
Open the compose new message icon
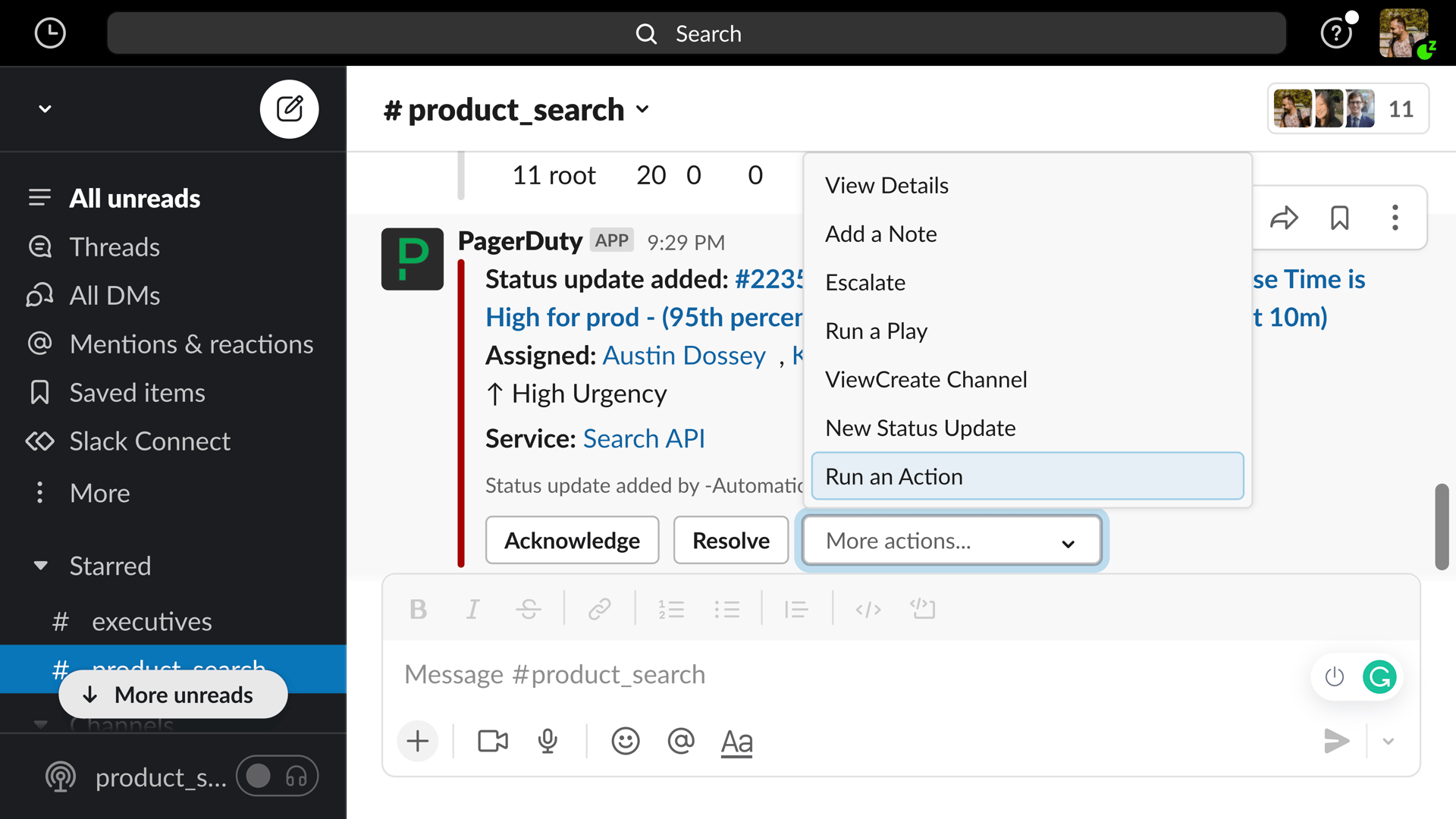(x=289, y=109)
